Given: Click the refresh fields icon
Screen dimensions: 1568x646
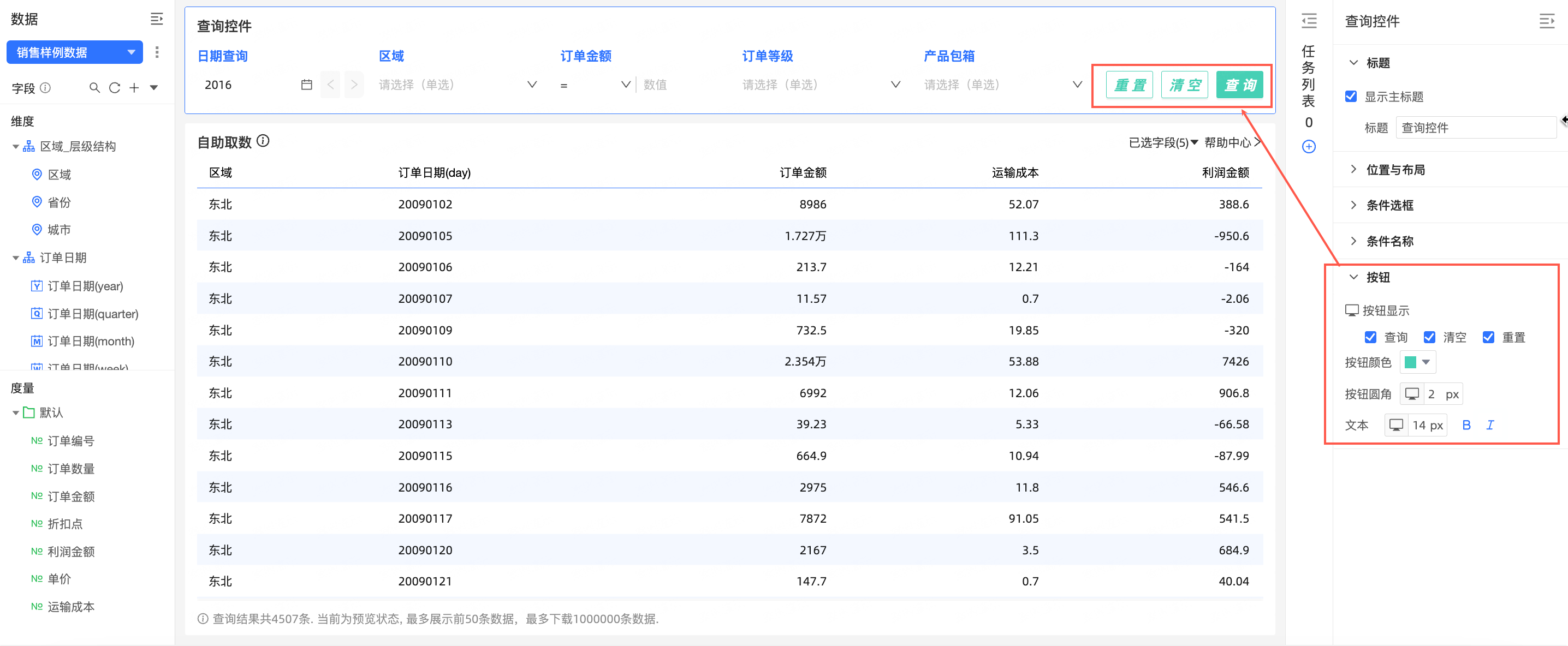Looking at the screenshot, I should pos(114,88).
